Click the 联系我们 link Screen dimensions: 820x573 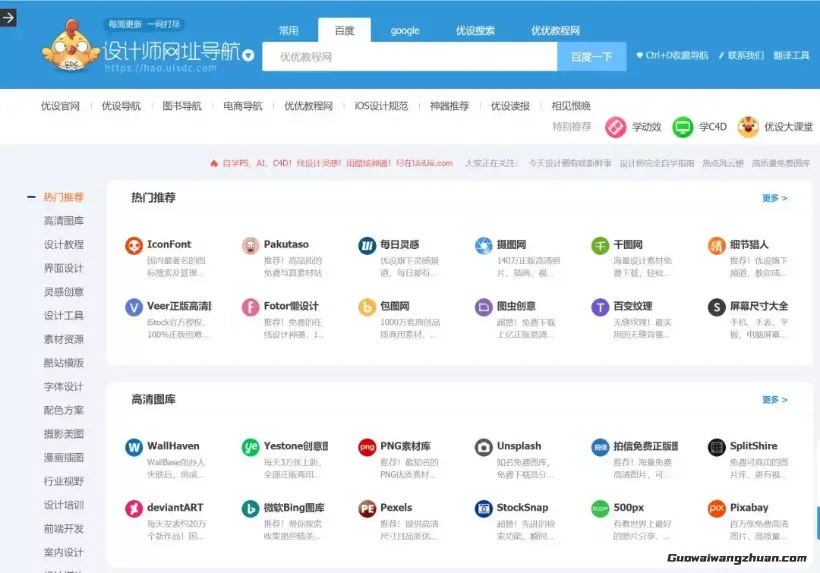[x=742, y=55]
